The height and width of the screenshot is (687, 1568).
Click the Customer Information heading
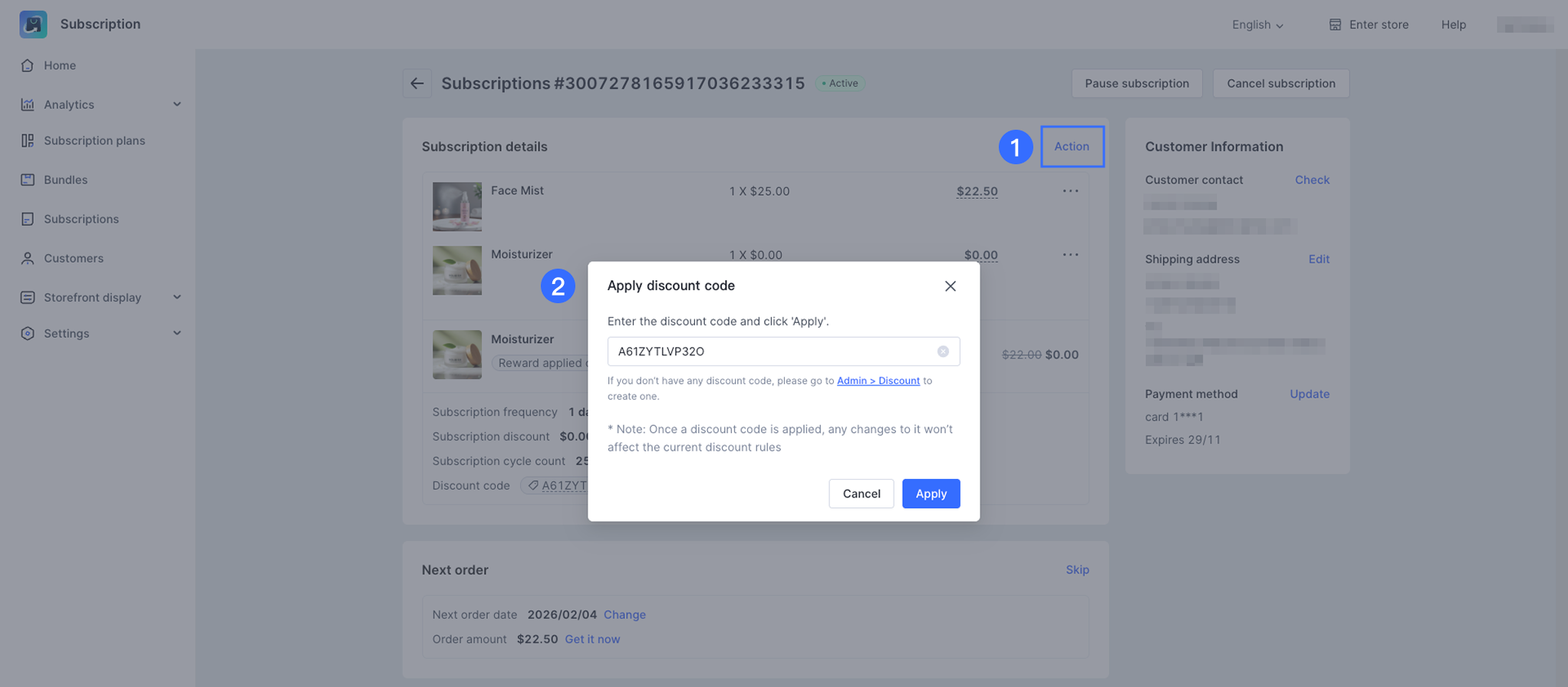point(1214,147)
